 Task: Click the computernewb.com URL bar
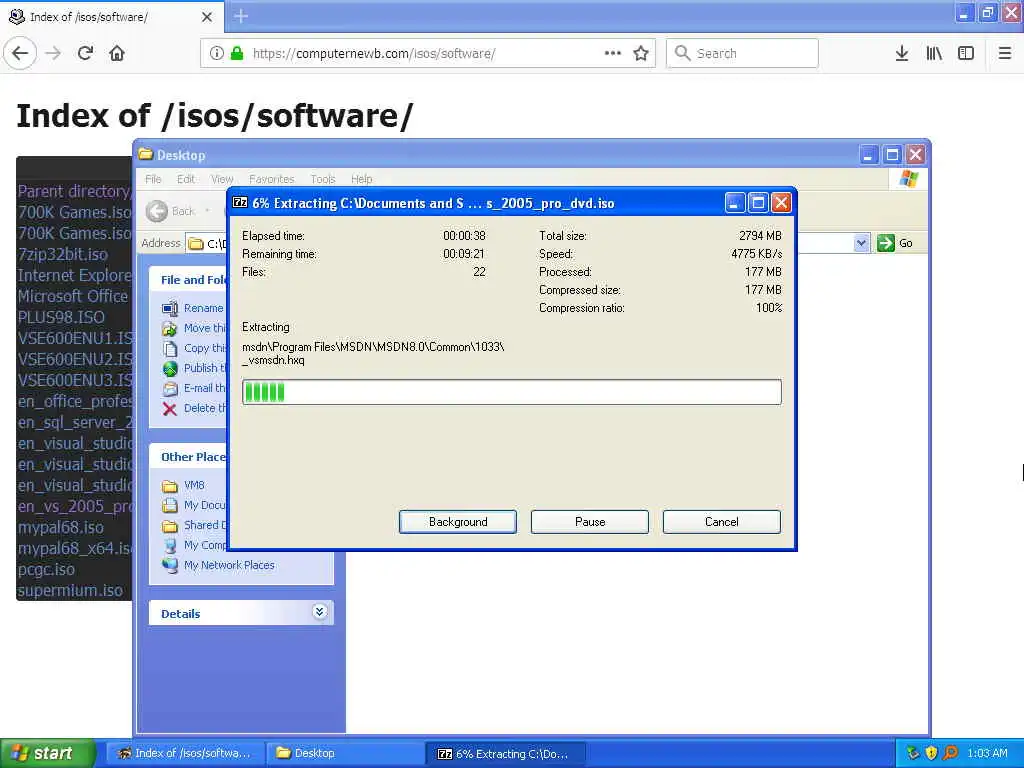tap(428, 53)
